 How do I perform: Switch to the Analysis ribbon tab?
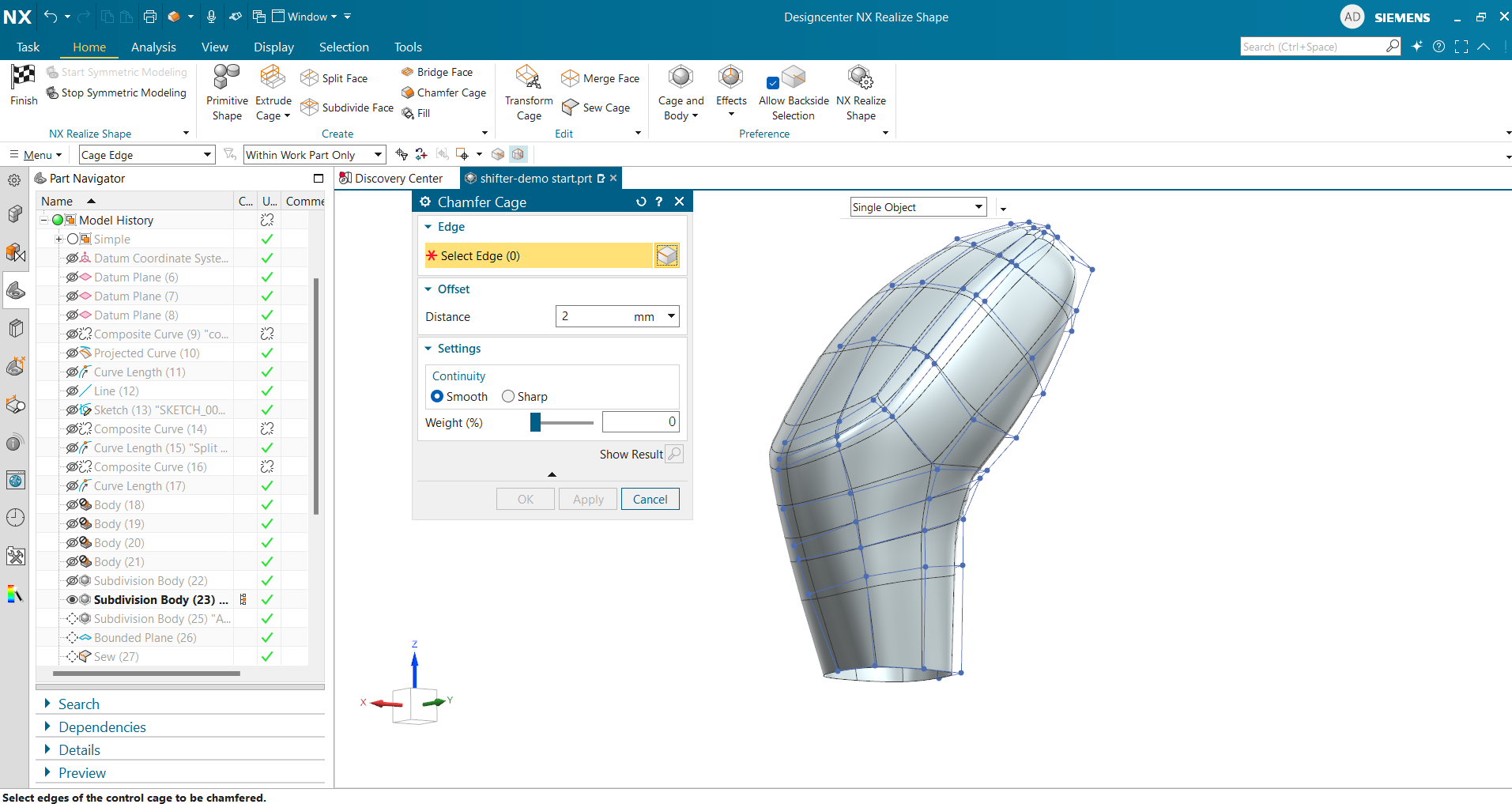(x=153, y=47)
